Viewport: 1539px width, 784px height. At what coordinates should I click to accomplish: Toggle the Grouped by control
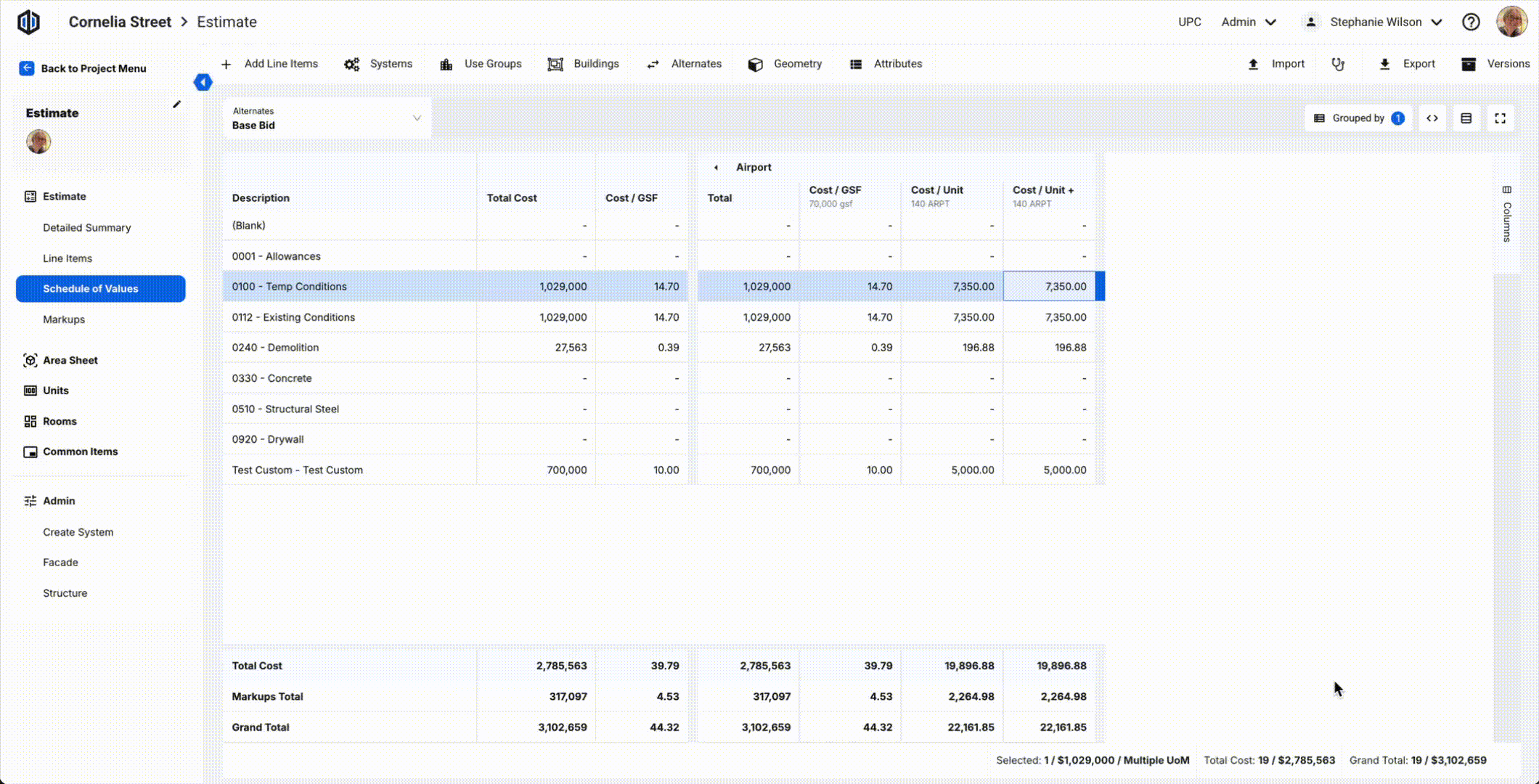(1358, 118)
